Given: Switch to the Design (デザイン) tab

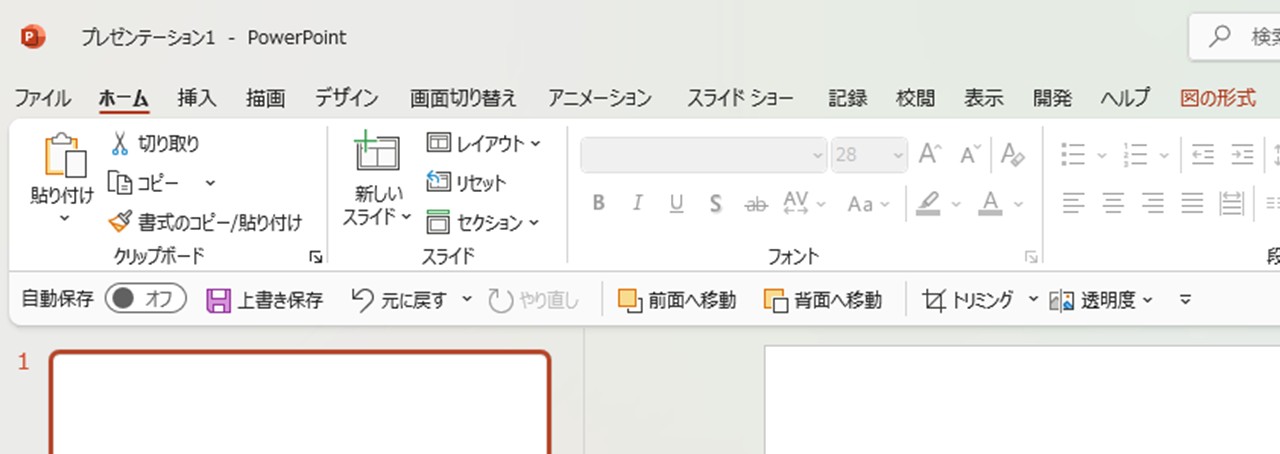Looking at the screenshot, I should 347,97.
